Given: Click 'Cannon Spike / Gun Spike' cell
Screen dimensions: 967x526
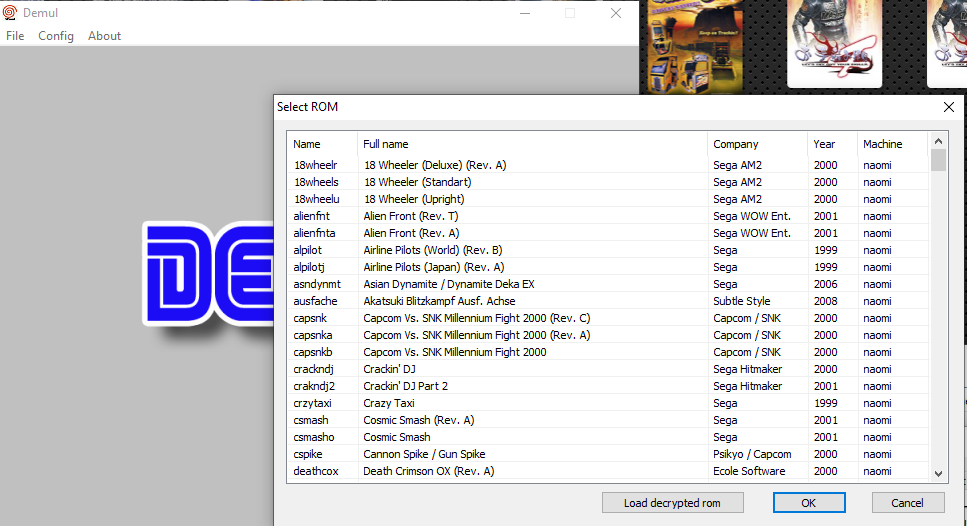Looking at the screenshot, I should (x=424, y=454).
